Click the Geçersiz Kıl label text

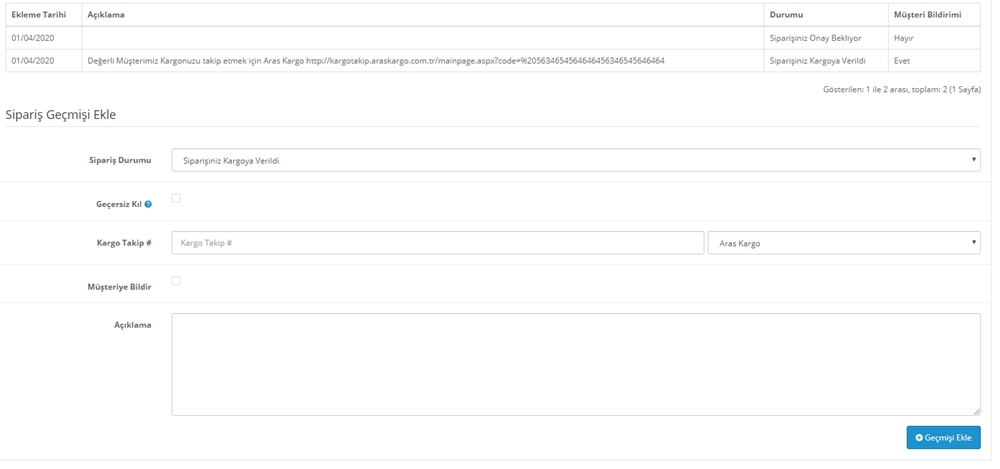(x=119, y=204)
